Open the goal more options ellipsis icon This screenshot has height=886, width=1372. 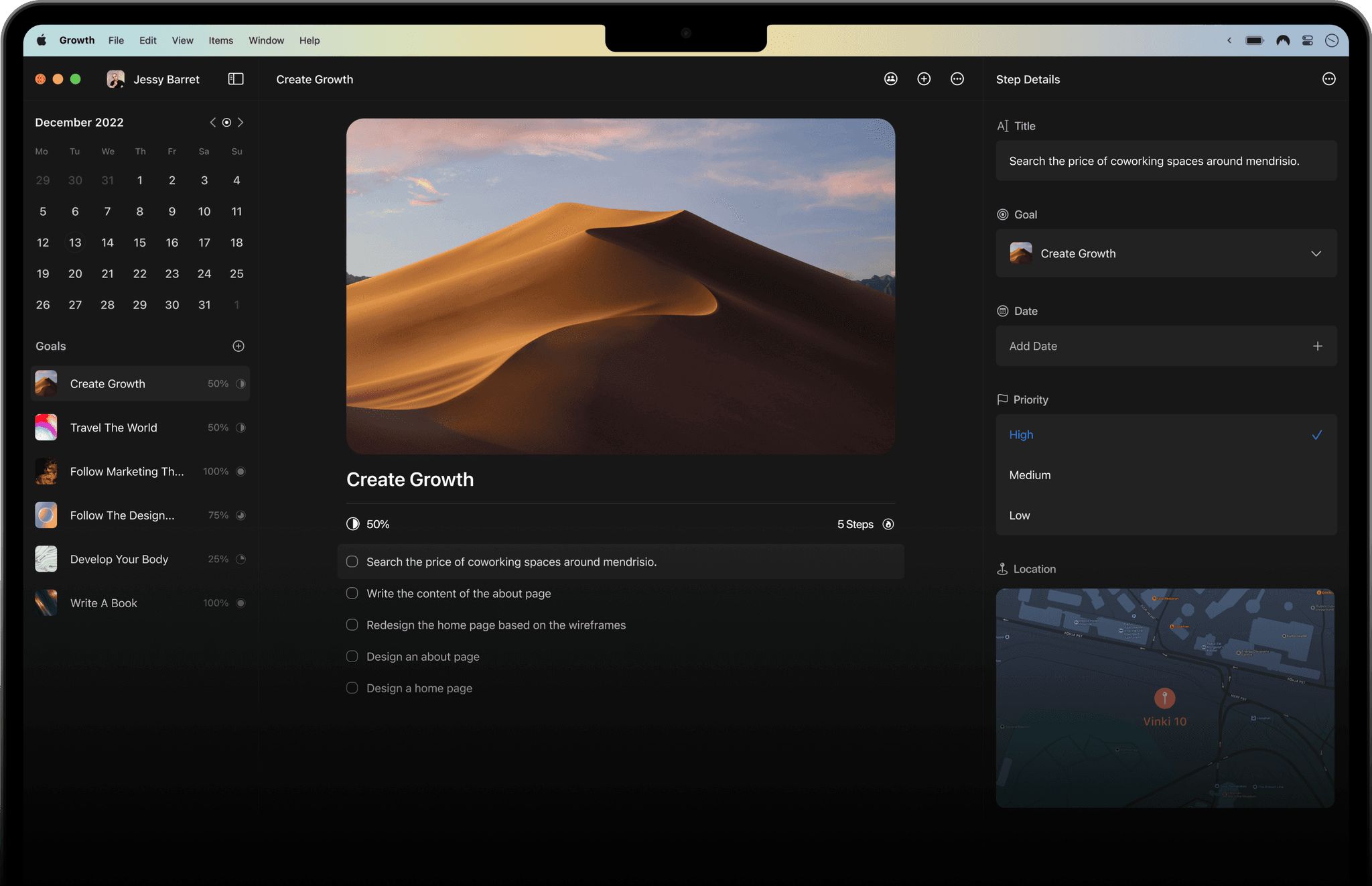[957, 79]
